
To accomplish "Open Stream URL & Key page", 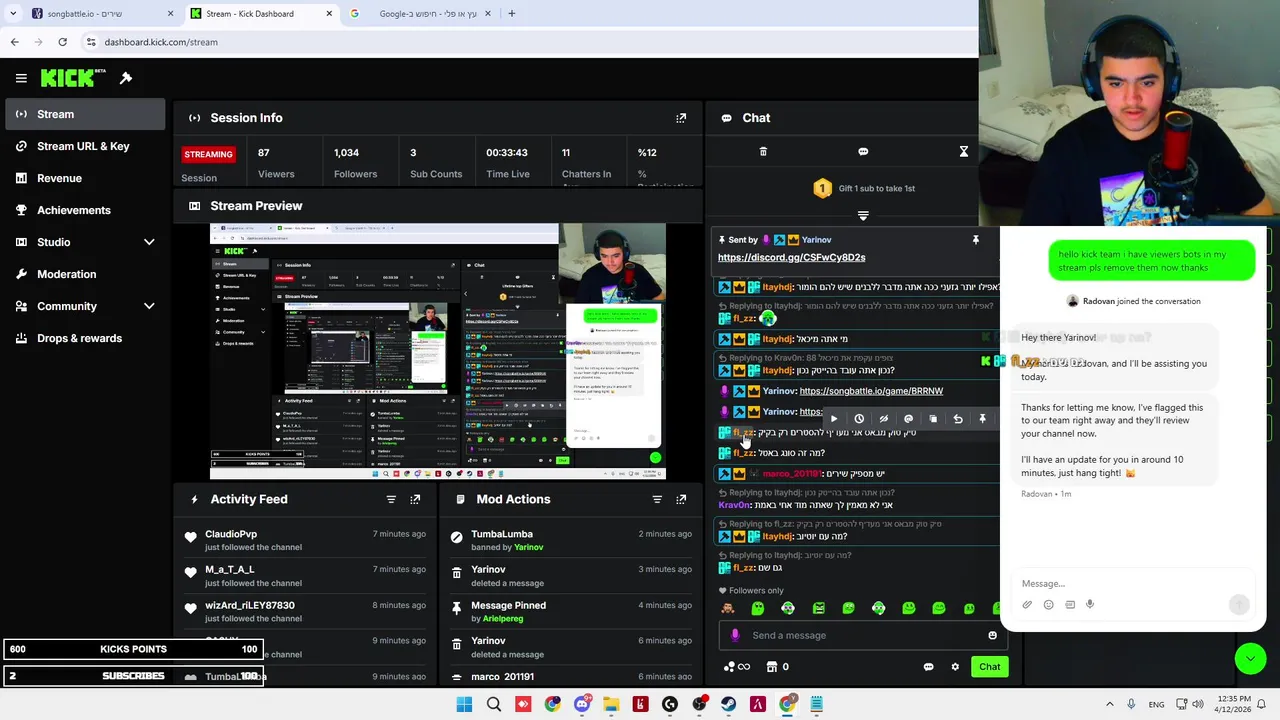I will [x=83, y=146].
